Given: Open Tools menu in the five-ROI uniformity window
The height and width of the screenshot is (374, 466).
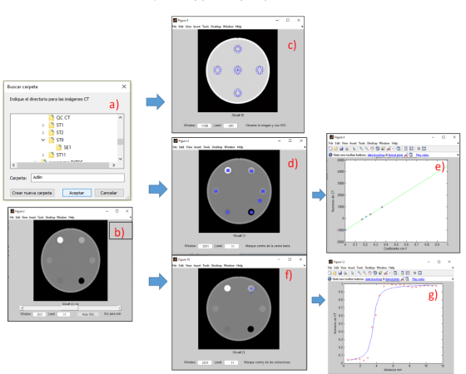Looking at the screenshot, I should pyautogui.click(x=205, y=26).
